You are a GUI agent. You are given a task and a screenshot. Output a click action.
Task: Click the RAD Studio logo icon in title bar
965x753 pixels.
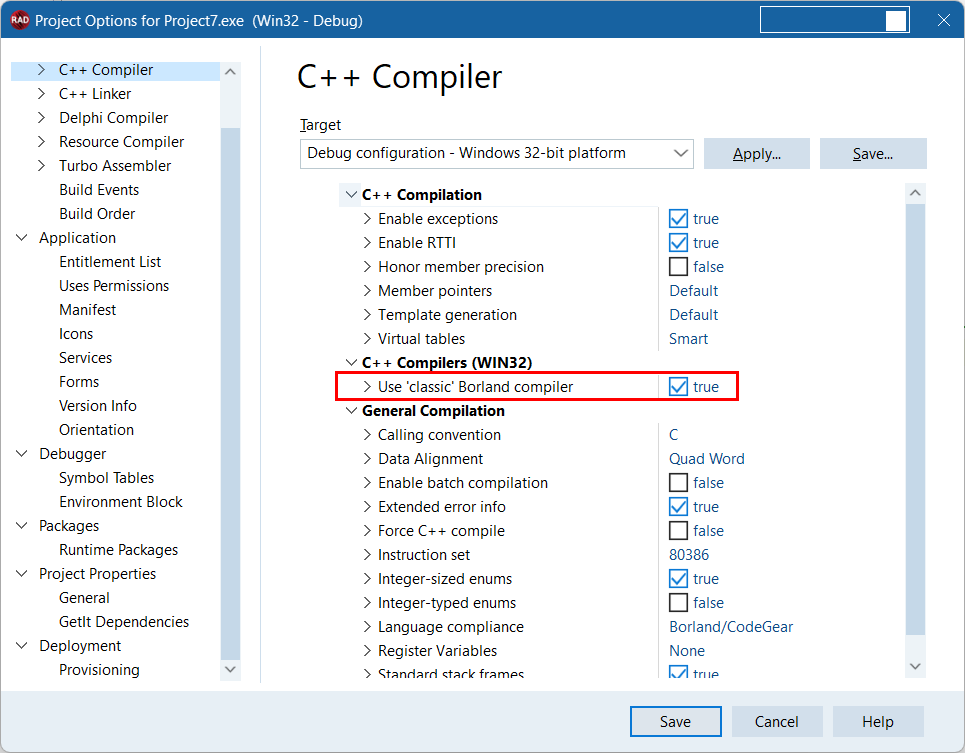(x=19, y=21)
